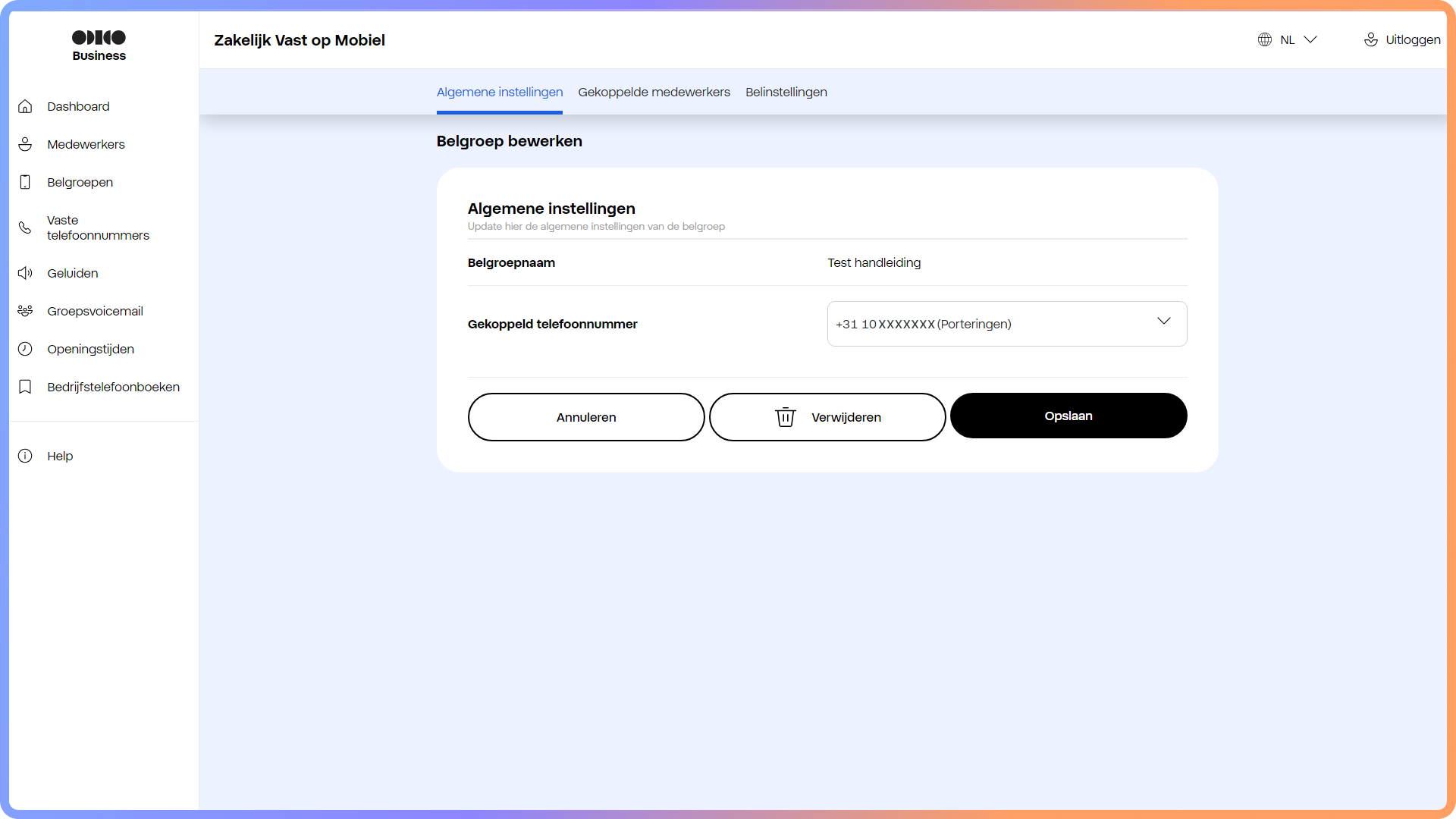Open the Dashboard home icon
Image resolution: width=1456 pixels, height=819 pixels.
tap(25, 106)
